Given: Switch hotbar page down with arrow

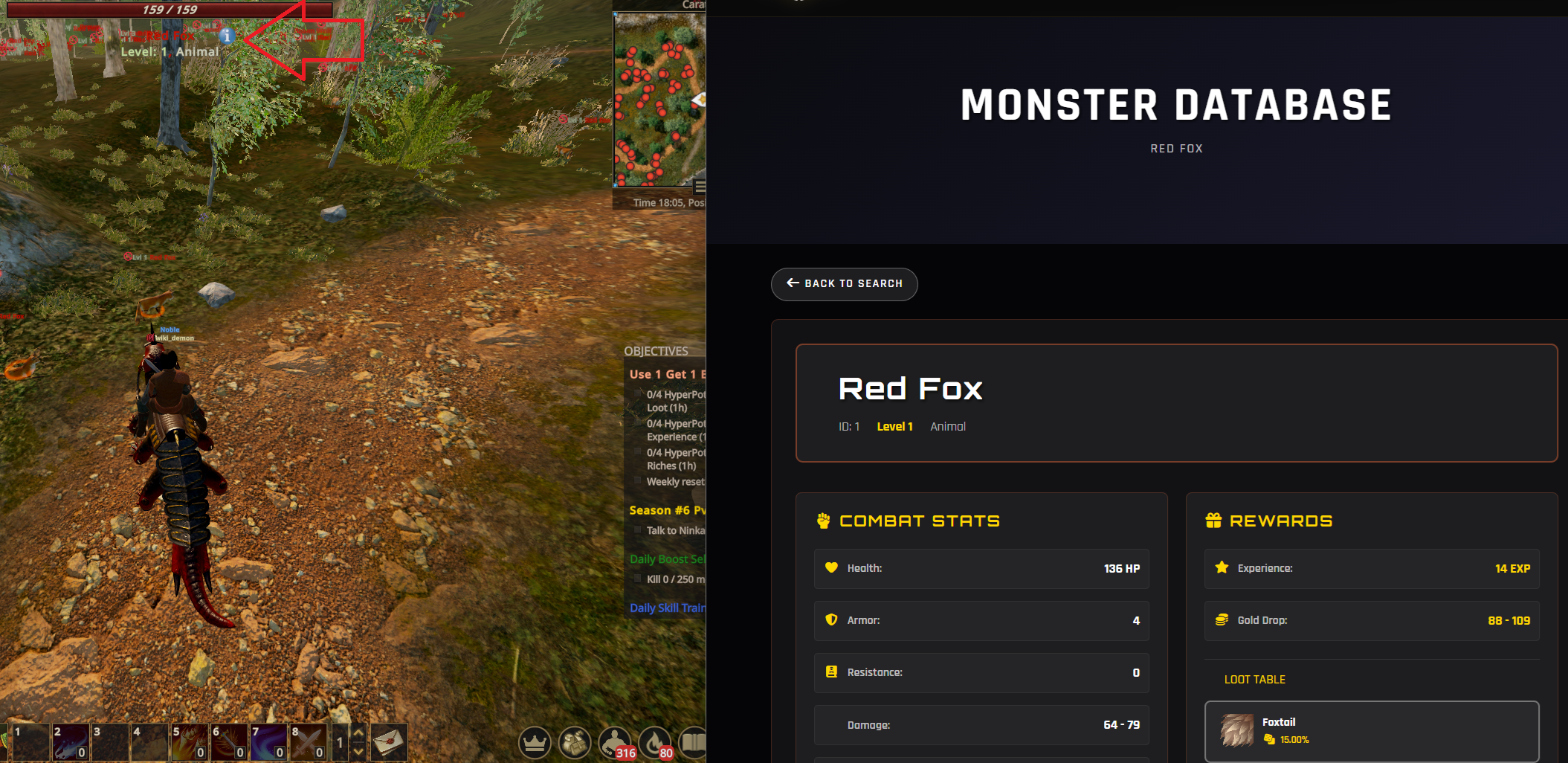Looking at the screenshot, I should tap(358, 751).
